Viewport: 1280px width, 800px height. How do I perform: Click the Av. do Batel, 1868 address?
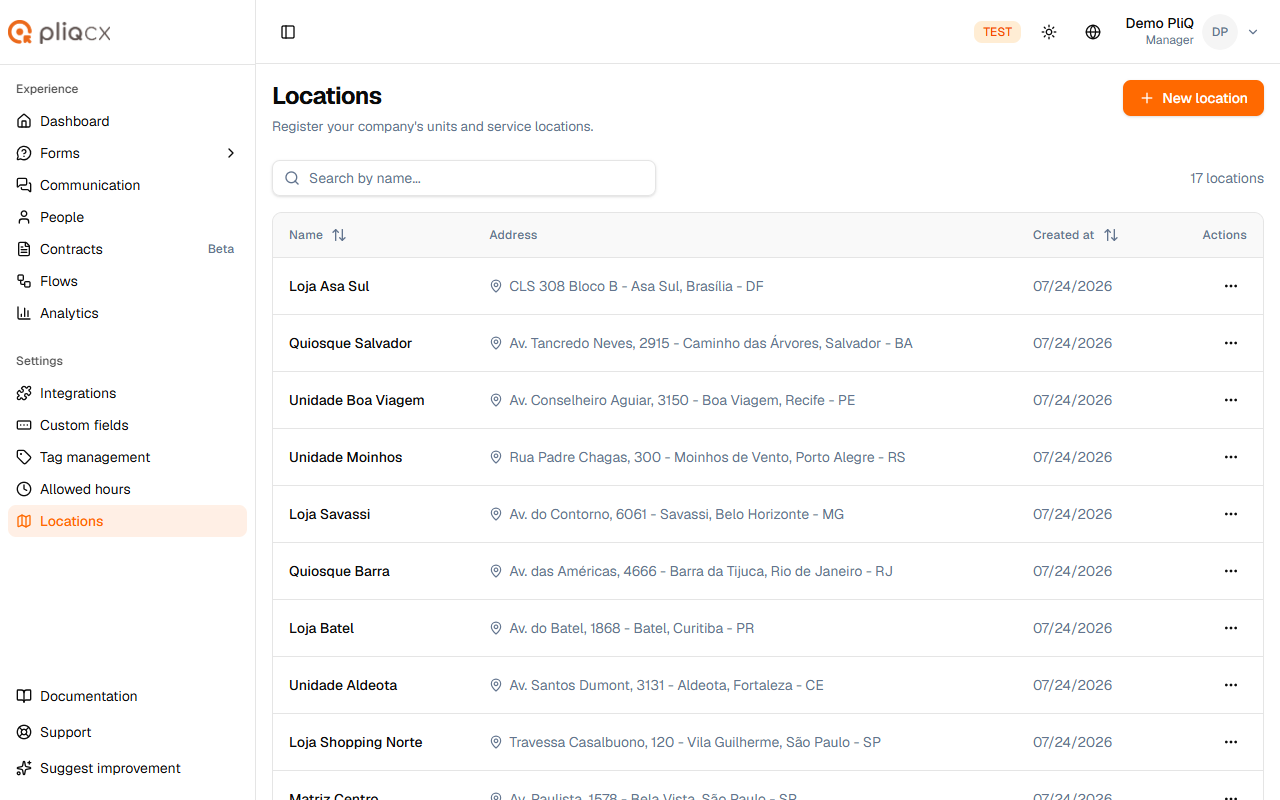pos(632,628)
